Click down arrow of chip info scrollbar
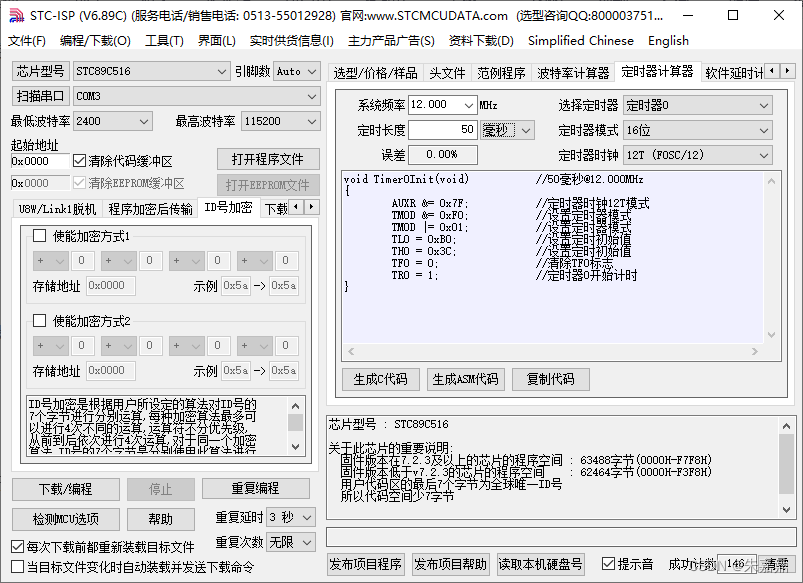The image size is (803, 583). point(787,509)
